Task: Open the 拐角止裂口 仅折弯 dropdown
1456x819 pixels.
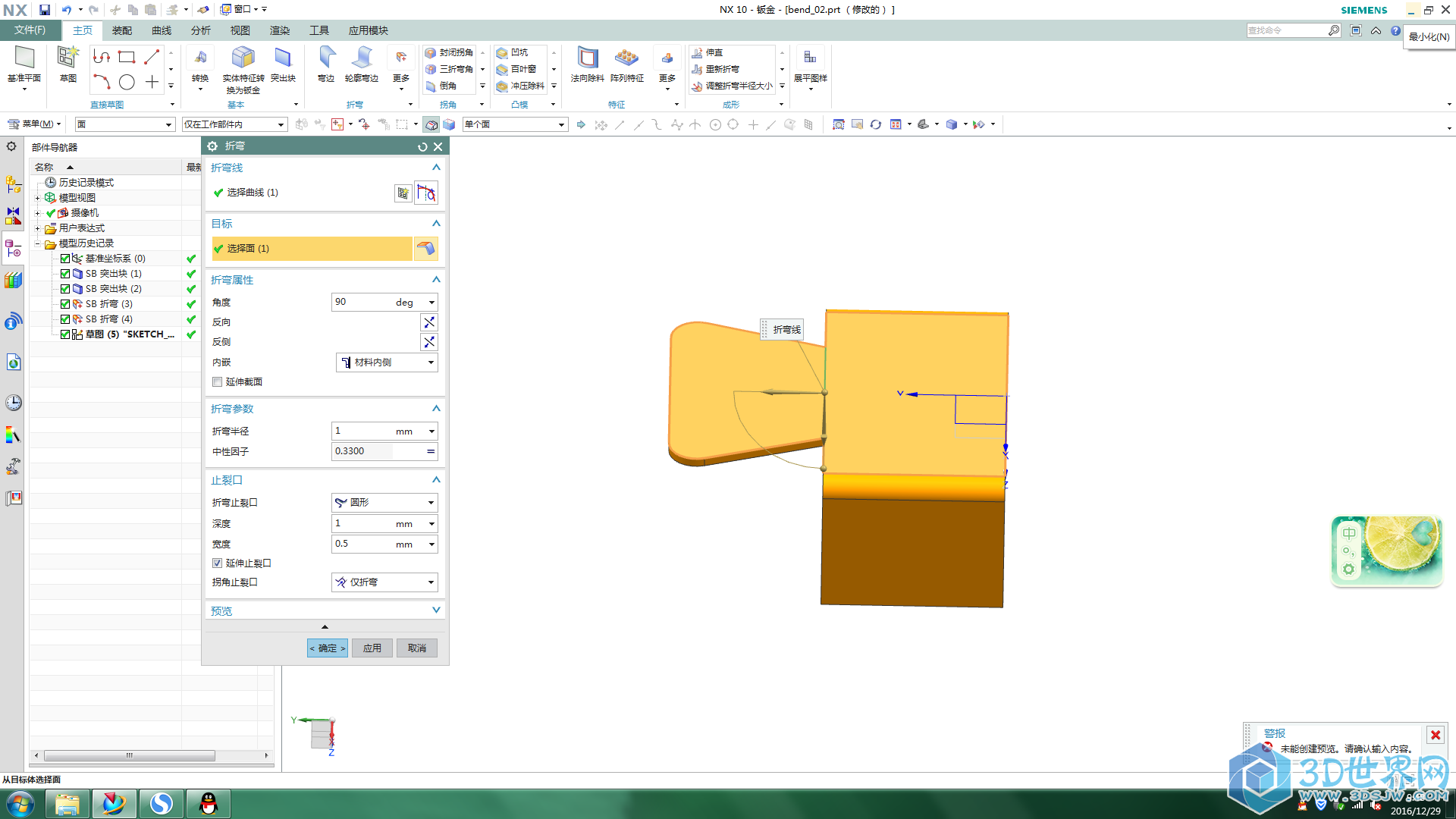Action: tap(384, 582)
